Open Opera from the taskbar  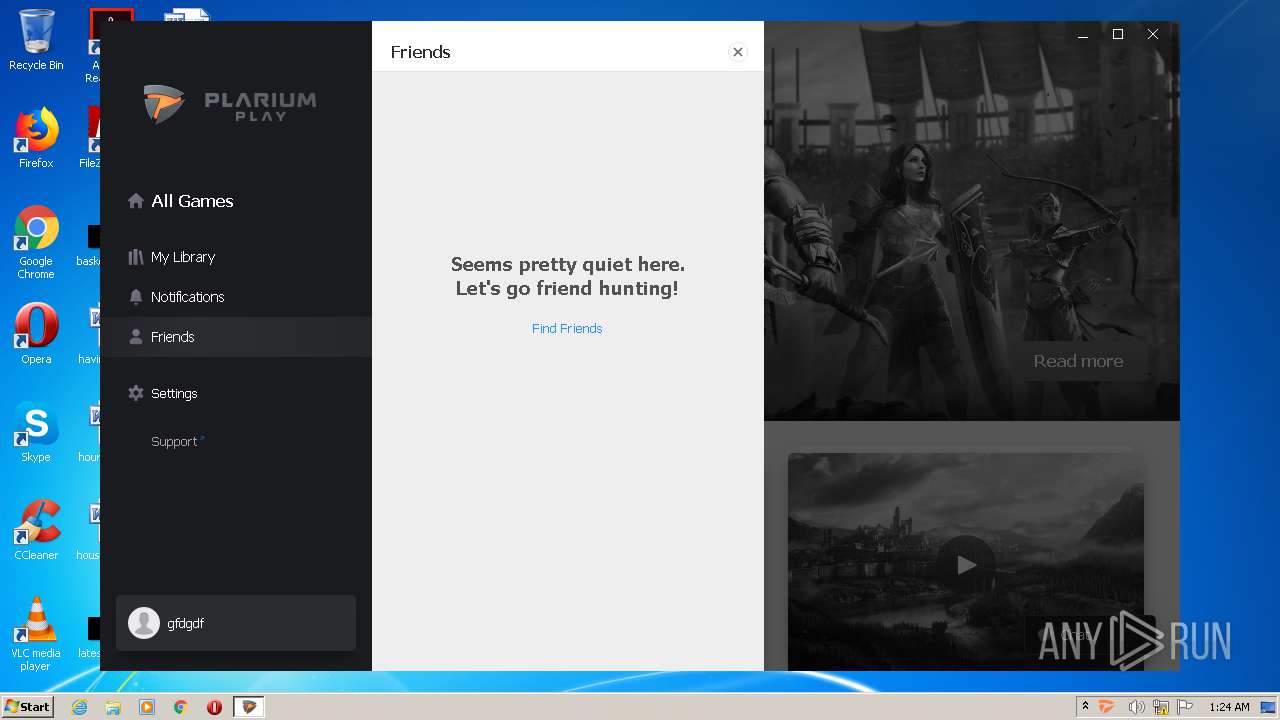coord(214,707)
